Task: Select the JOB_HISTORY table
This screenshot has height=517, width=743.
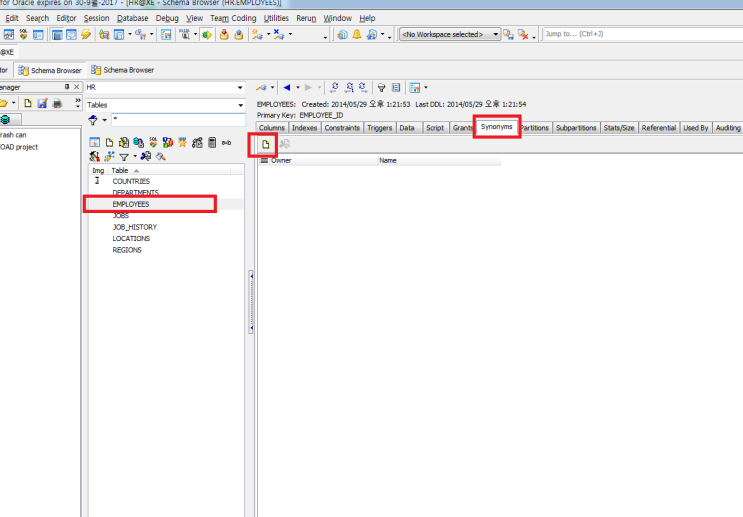Action: coord(134,227)
